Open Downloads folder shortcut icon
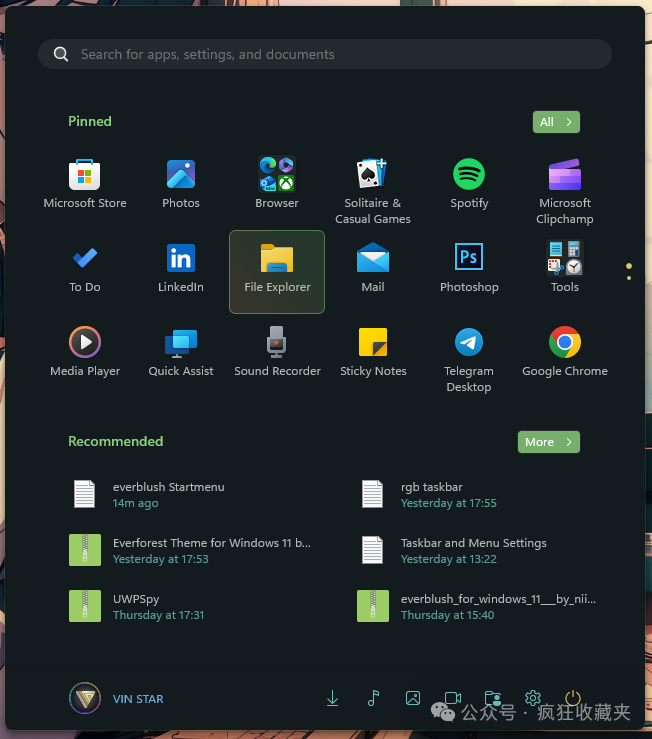Screen dimensions: 652x739 (x=332, y=698)
